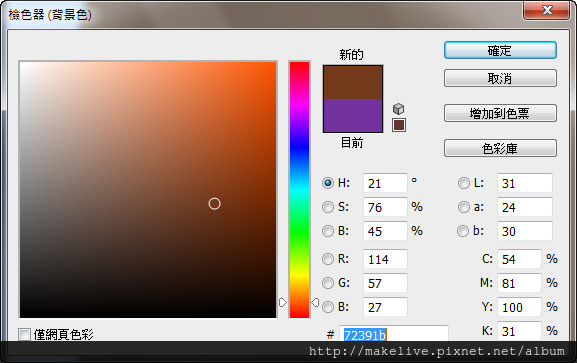Image resolution: width=577 pixels, height=363 pixels.
Task: Click the M magenta field showing 81
Action: (519, 283)
